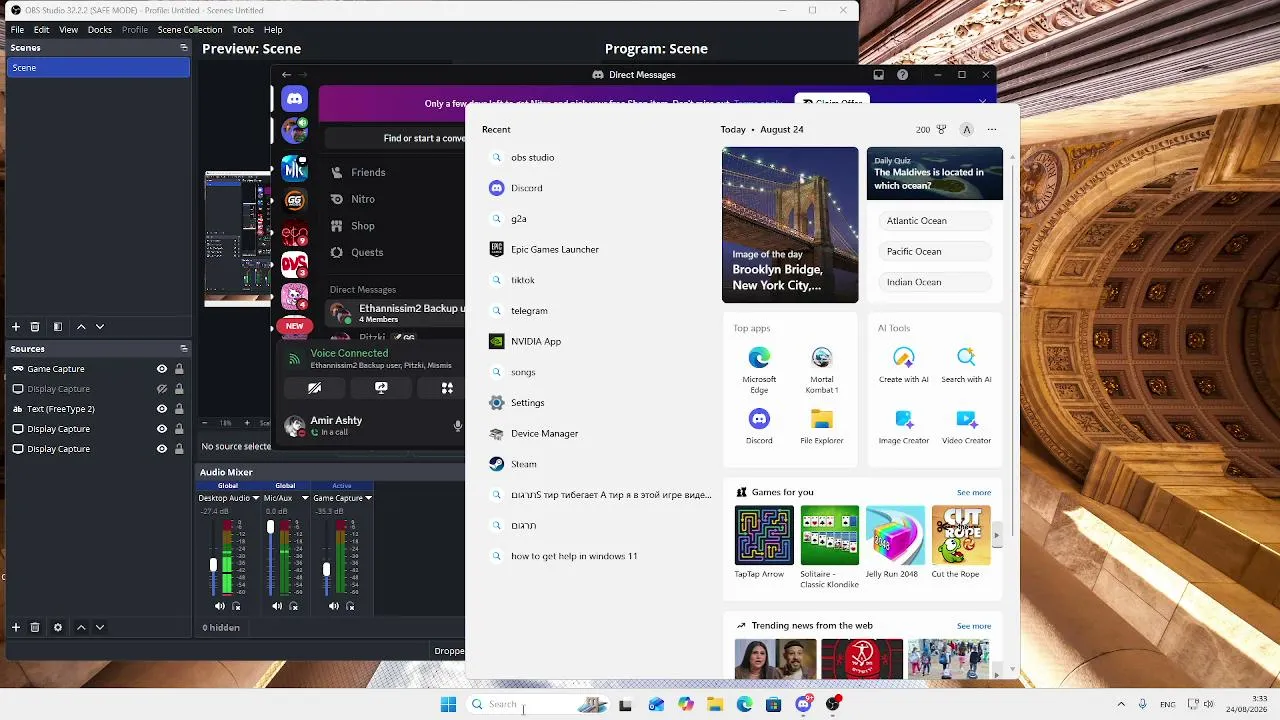
Task: Hide the last Display Capture source
Action: click(162, 449)
